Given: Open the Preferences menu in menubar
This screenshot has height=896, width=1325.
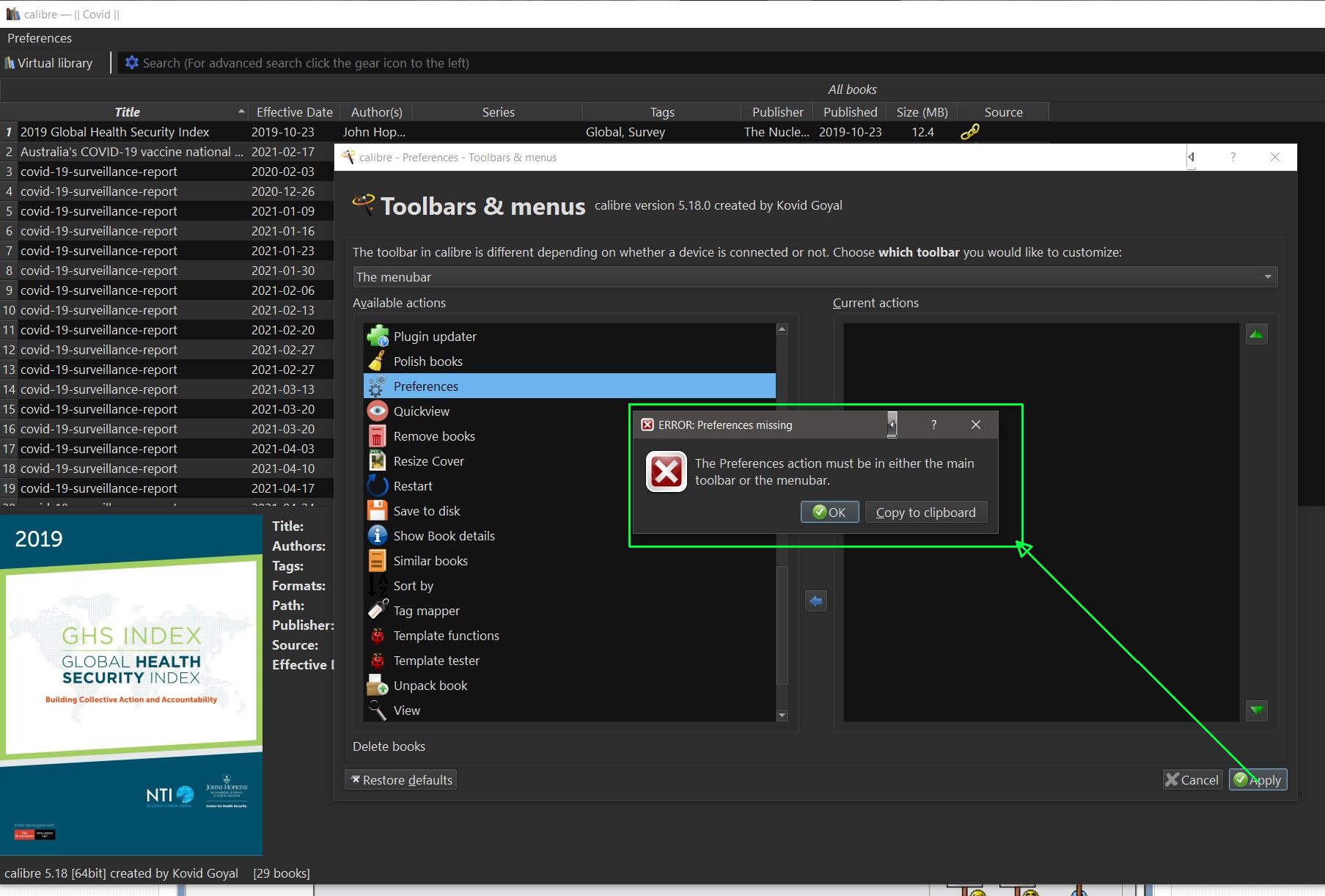Looking at the screenshot, I should click(40, 38).
